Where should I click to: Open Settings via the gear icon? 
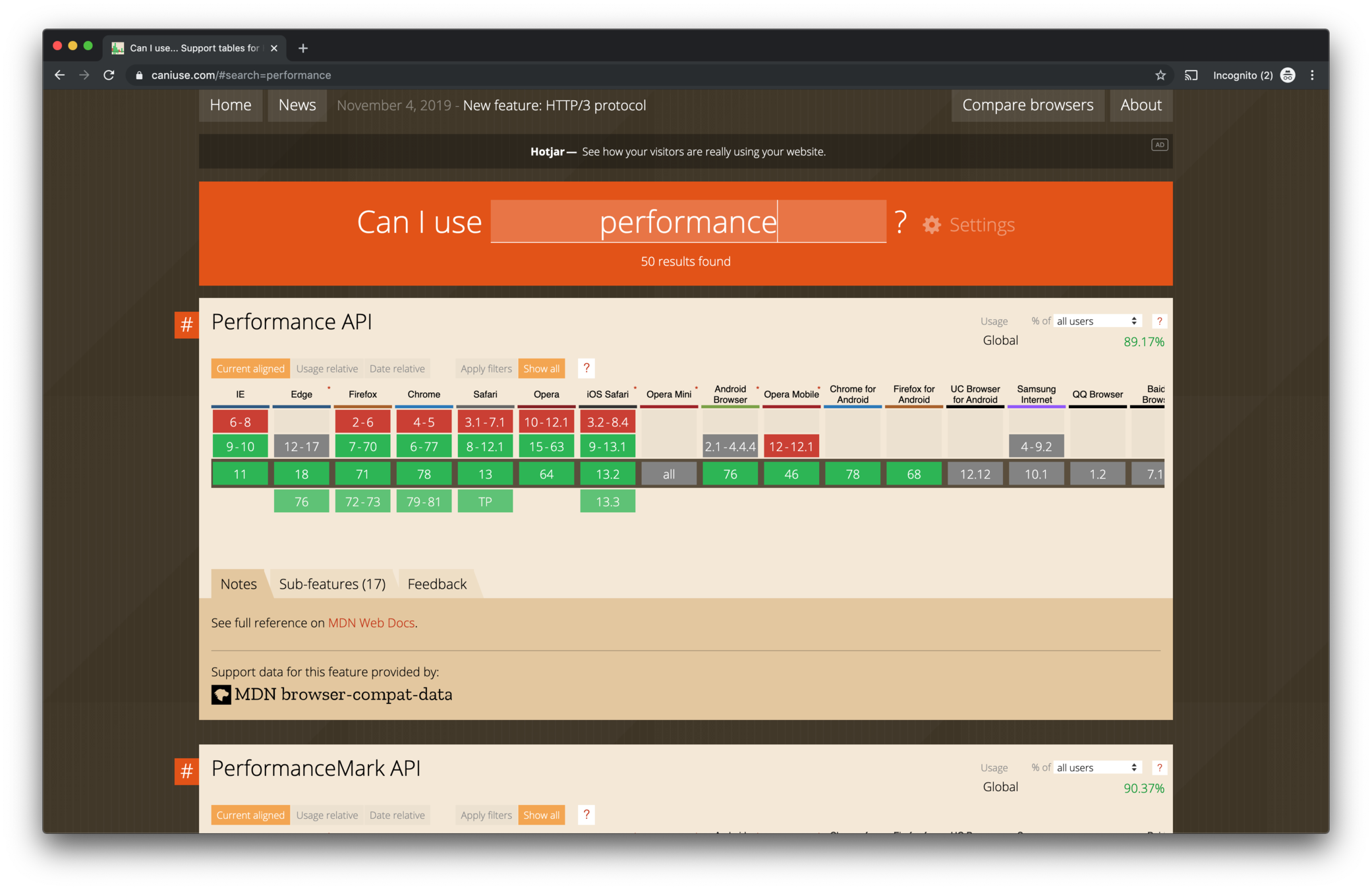[932, 225]
